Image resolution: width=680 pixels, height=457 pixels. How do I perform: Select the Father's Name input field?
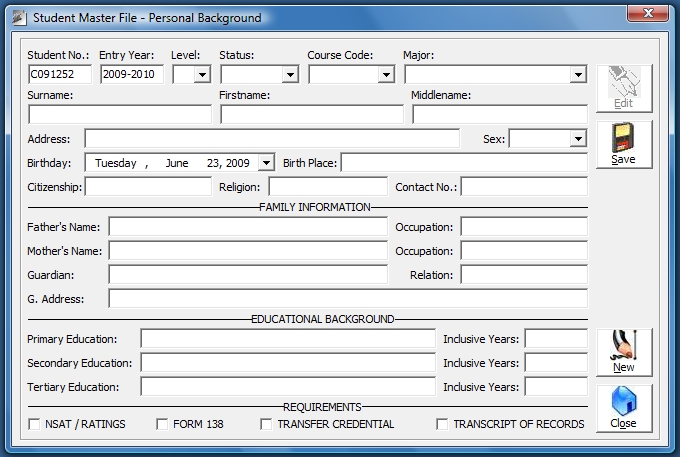click(x=248, y=227)
